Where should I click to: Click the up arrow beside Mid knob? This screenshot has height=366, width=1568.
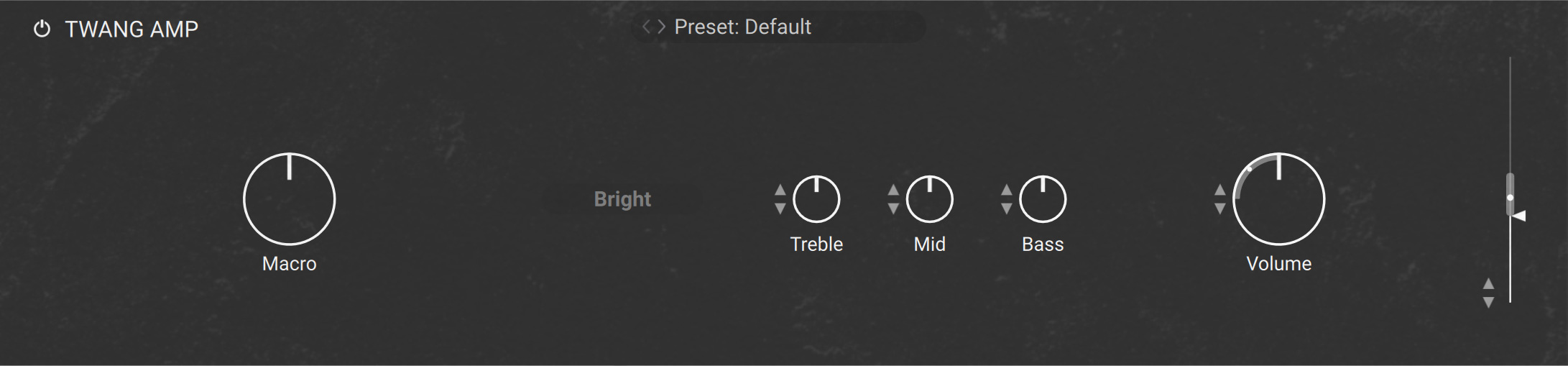pyautogui.click(x=893, y=191)
